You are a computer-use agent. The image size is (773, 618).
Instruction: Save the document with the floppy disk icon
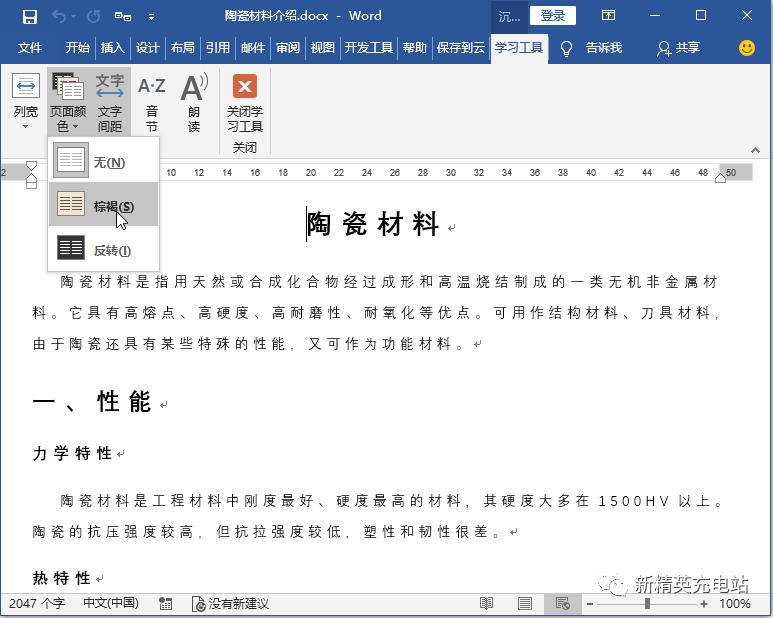pyautogui.click(x=30, y=17)
